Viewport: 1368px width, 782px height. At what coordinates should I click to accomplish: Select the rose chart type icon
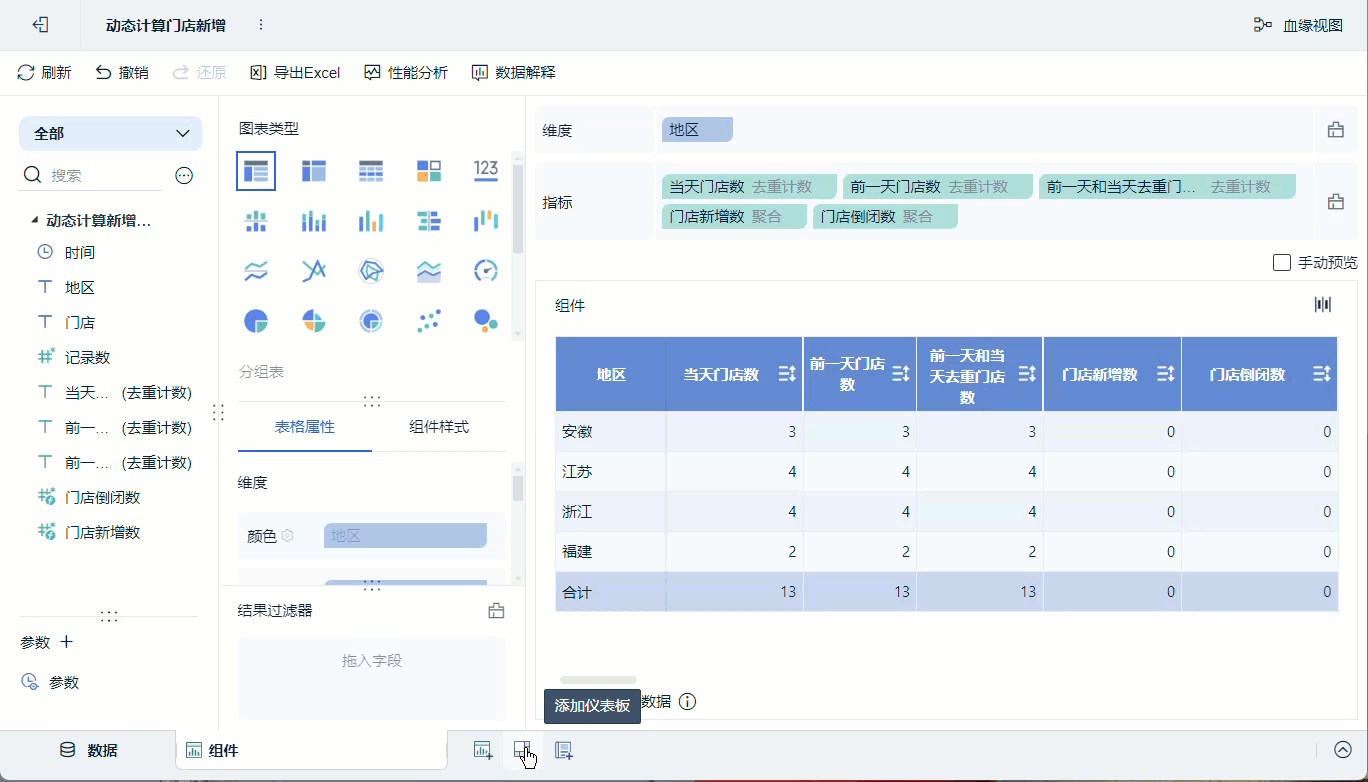tap(314, 321)
